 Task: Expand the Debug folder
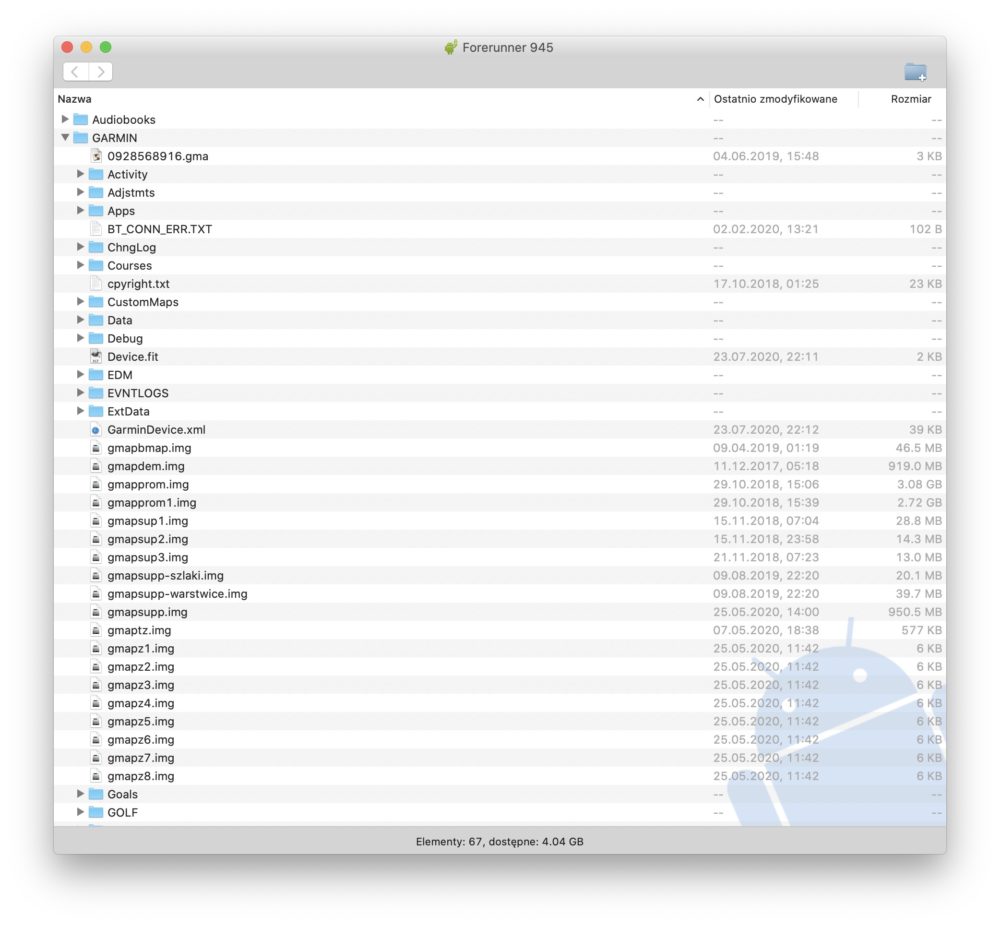tap(80, 337)
